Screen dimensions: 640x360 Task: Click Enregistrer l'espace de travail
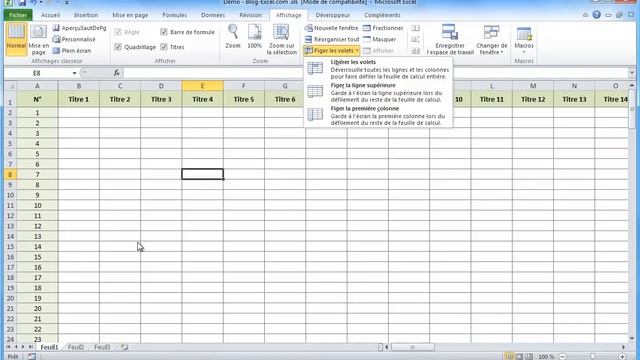point(450,39)
